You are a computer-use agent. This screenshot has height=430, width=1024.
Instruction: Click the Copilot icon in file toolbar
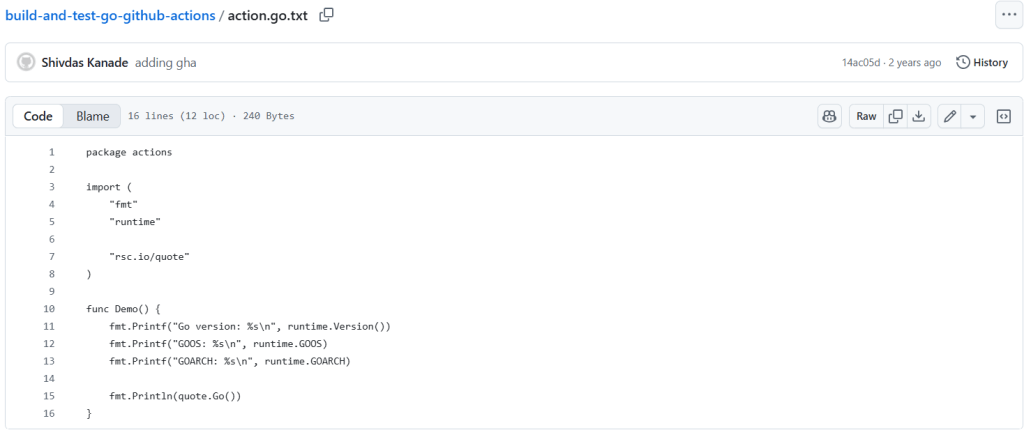click(x=829, y=116)
